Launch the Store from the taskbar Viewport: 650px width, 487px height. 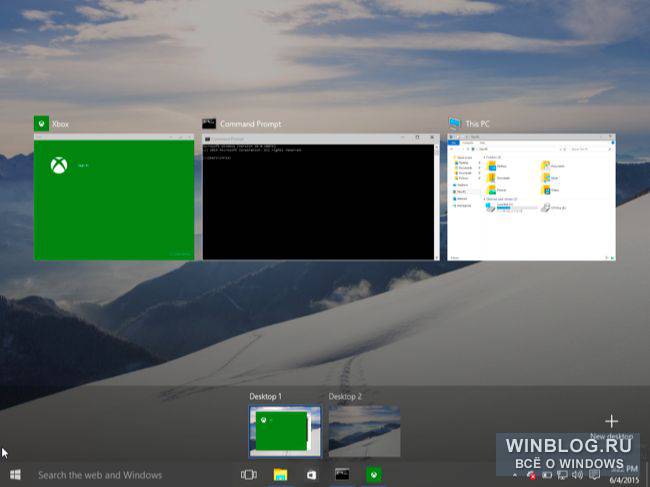point(311,475)
